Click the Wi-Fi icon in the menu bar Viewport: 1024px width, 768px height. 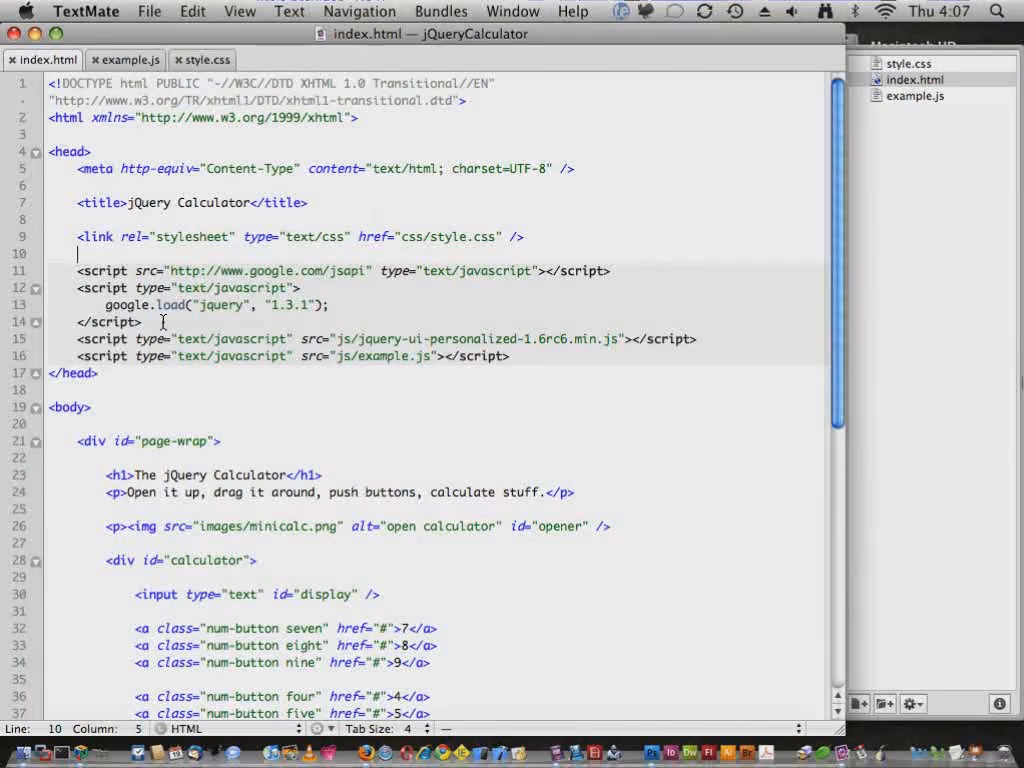click(885, 11)
